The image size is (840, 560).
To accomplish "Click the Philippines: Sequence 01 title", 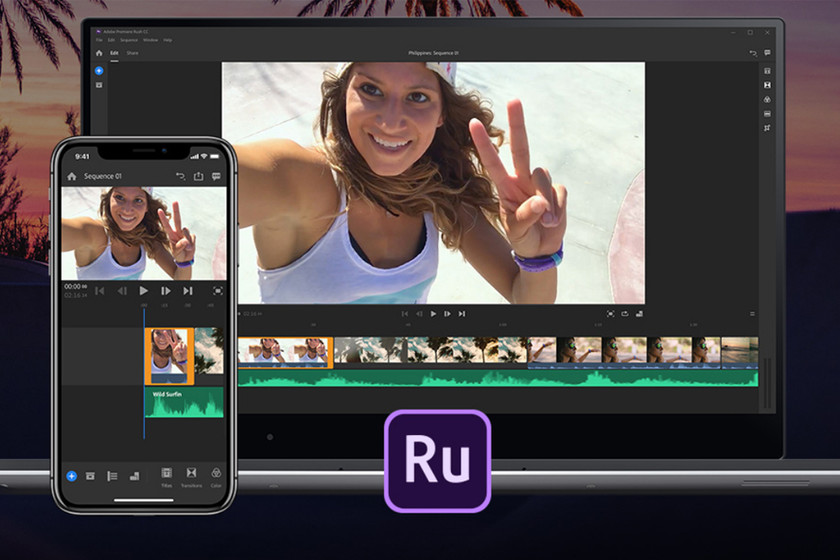I will (x=433, y=53).
